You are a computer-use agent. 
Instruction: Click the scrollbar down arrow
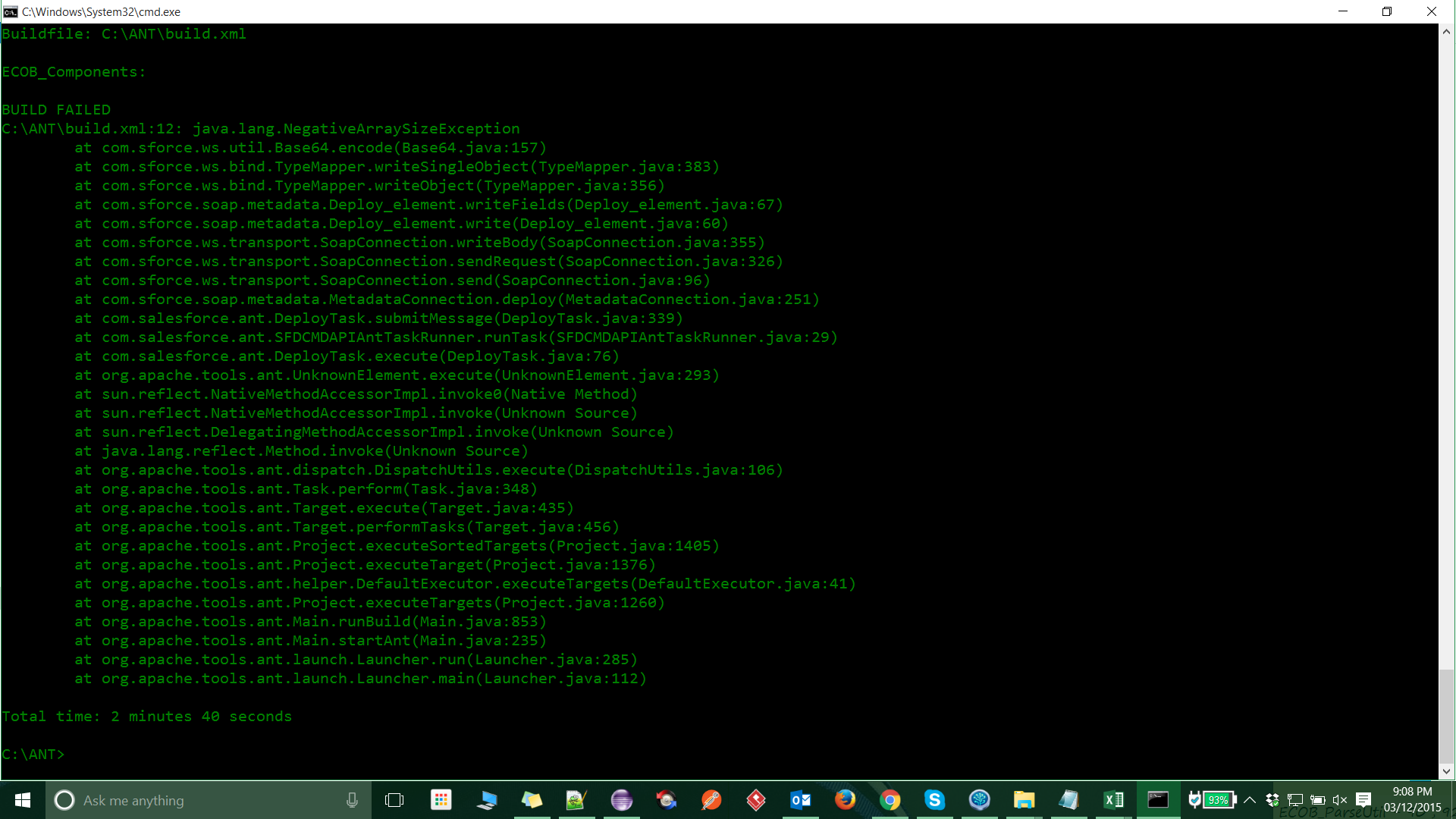pos(1446,771)
